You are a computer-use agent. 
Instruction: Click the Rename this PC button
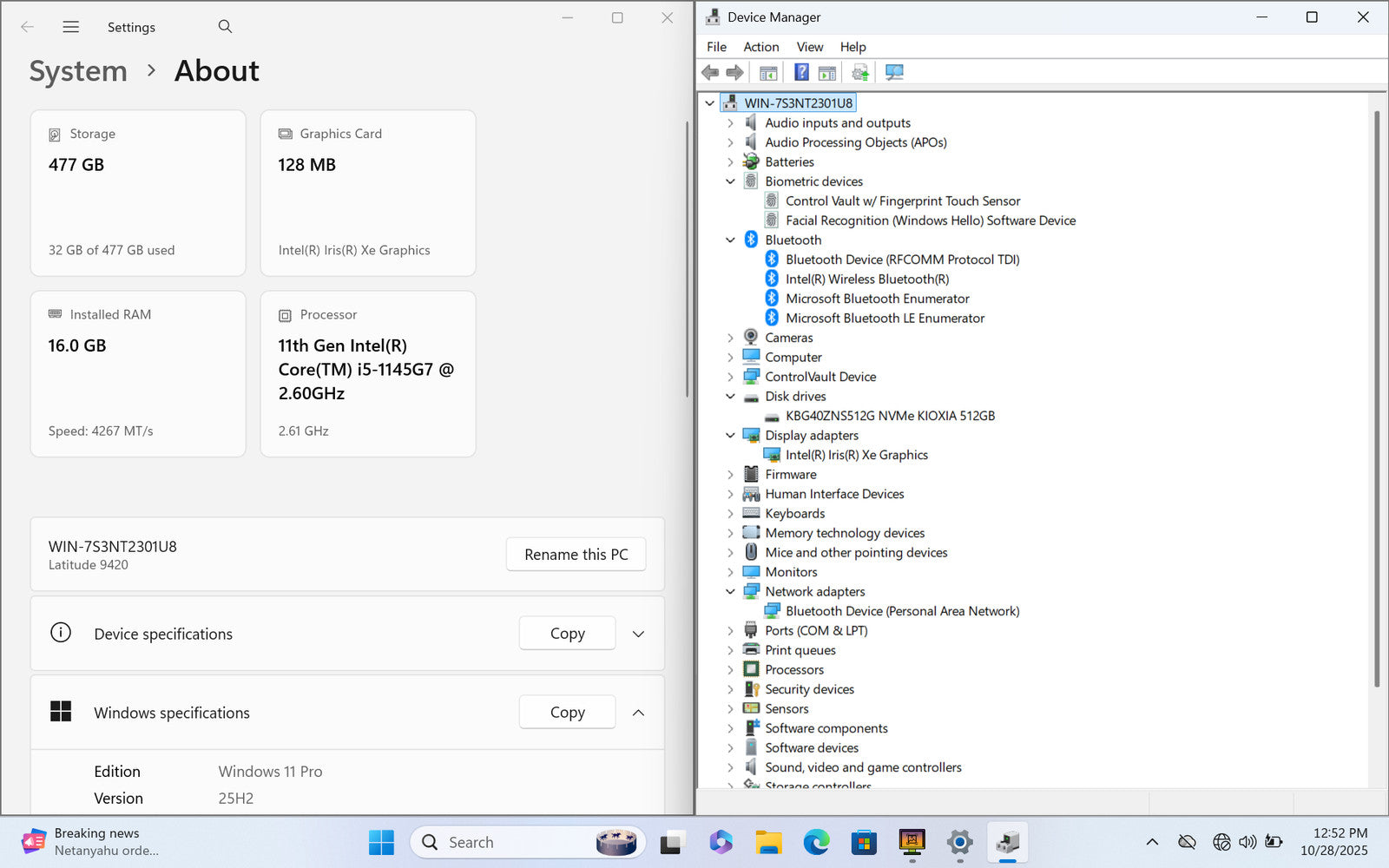[x=576, y=555]
